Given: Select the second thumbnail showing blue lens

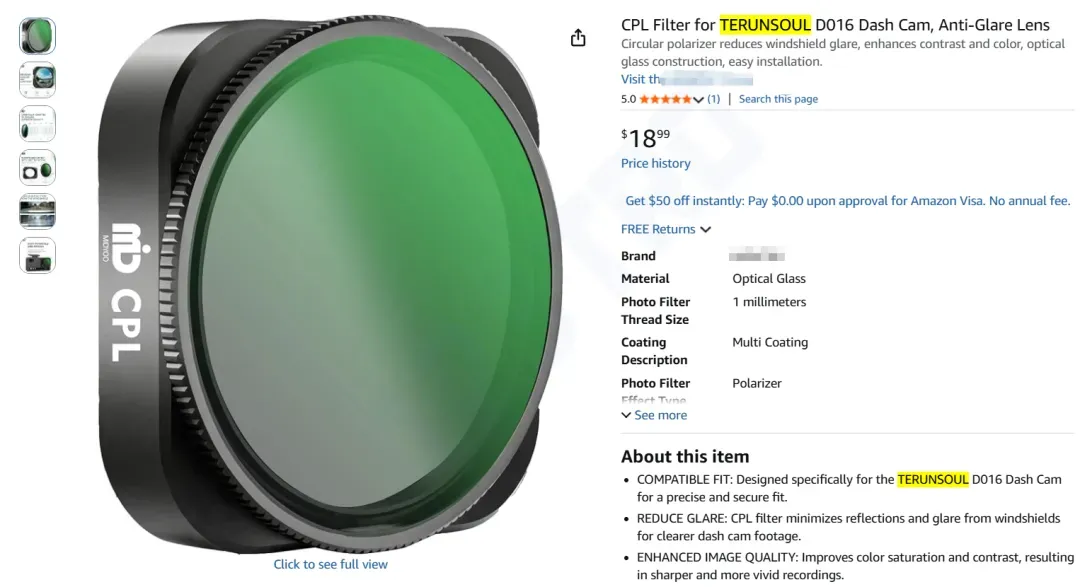Looking at the screenshot, I should pos(37,80).
